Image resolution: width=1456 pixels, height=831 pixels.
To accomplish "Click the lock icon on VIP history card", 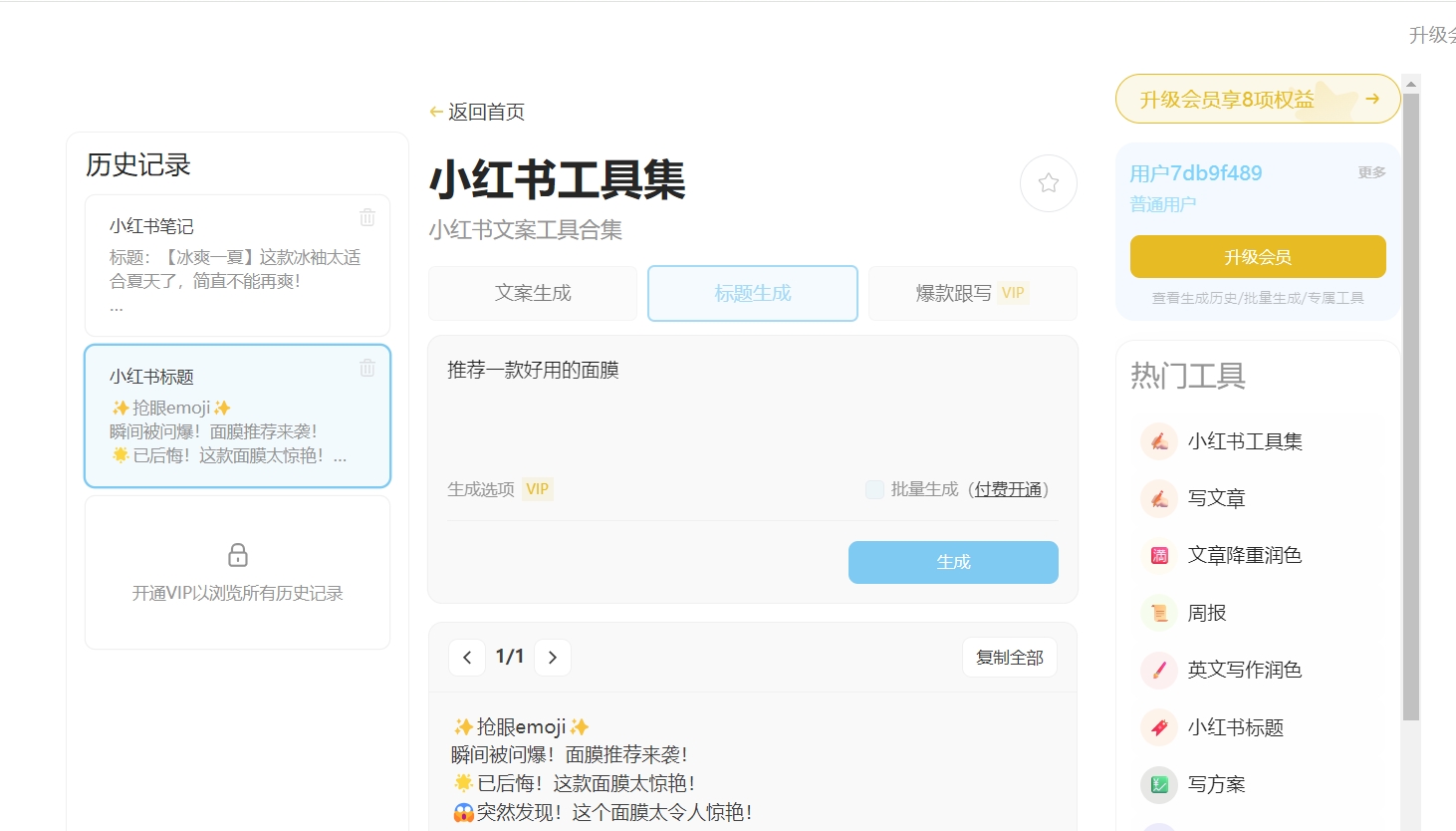I will [x=237, y=555].
